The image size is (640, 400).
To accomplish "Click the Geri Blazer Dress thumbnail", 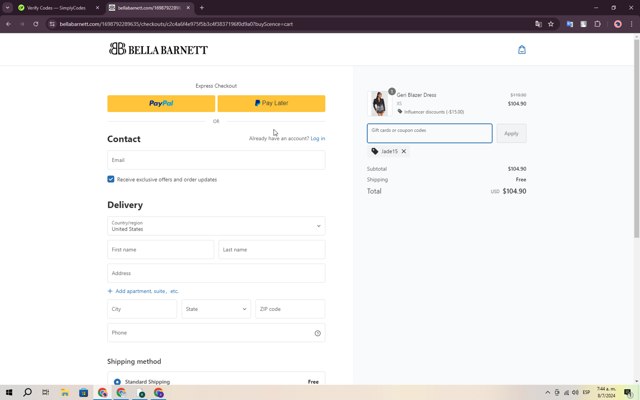I will coord(379,103).
